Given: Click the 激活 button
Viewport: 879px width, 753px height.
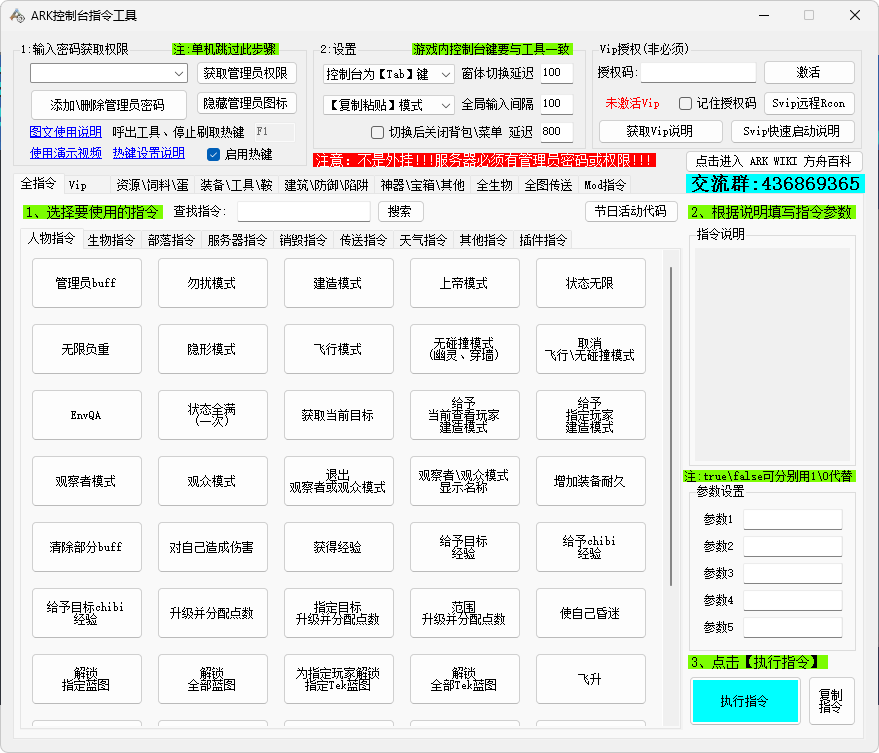Looking at the screenshot, I should point(809,72).
